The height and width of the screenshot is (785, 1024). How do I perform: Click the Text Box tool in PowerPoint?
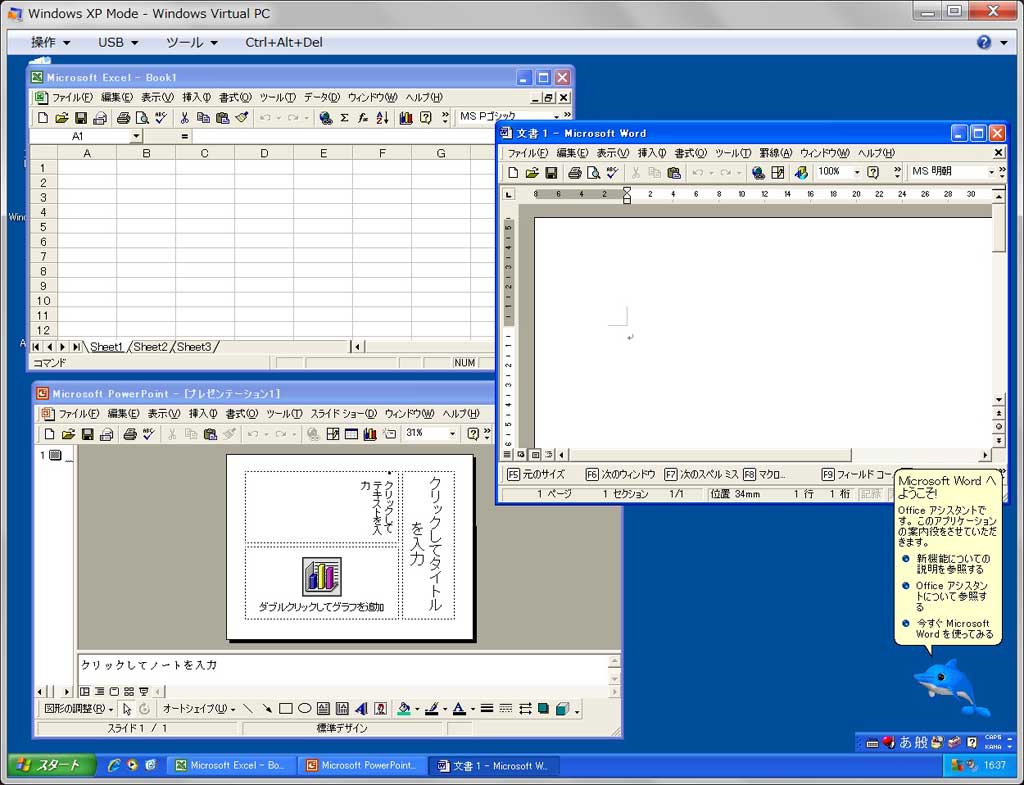[323, 709]
